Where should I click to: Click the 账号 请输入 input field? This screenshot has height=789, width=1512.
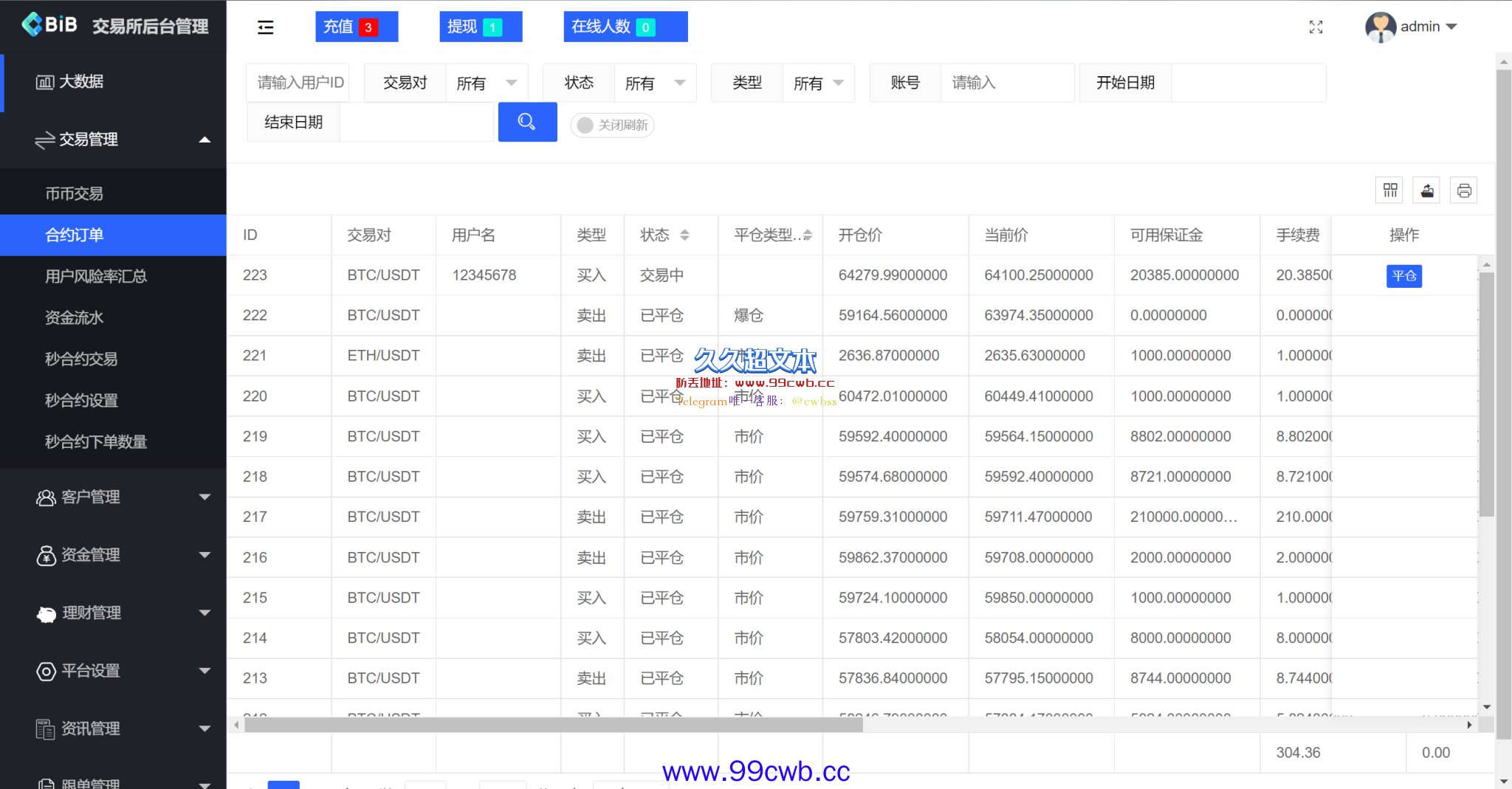point(1007,83)
